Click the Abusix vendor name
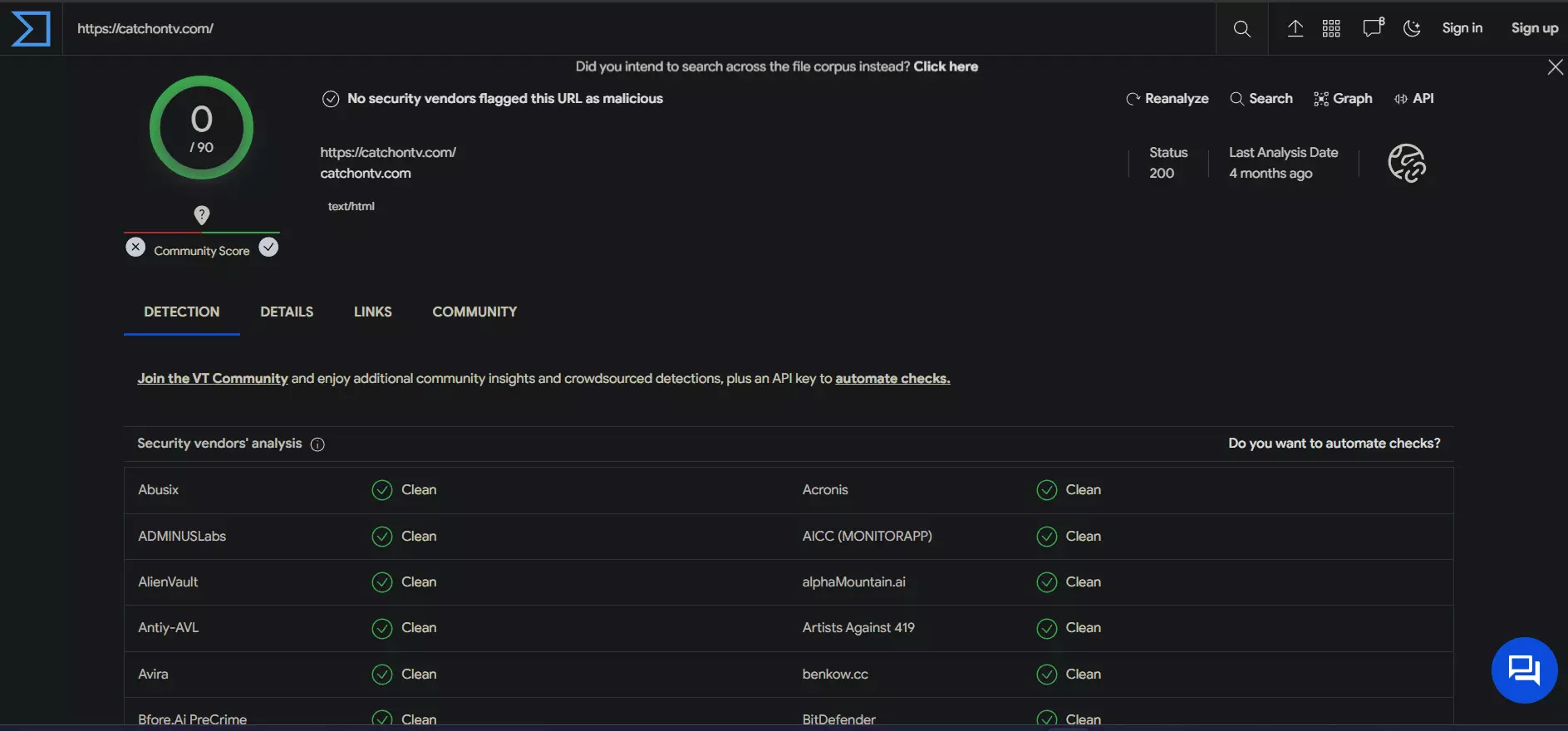Image resolution: width=1568 pixels, height=731 pixels. coord(159,490)
